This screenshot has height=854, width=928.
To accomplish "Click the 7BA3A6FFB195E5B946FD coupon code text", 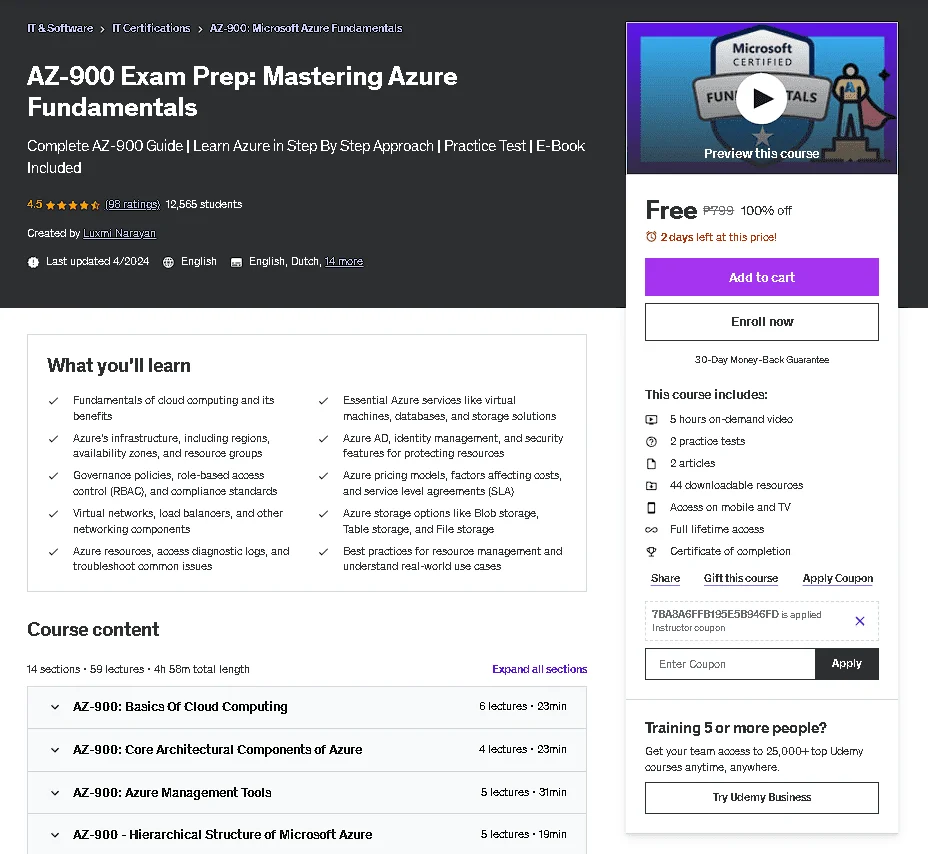I will coord(715,614).
